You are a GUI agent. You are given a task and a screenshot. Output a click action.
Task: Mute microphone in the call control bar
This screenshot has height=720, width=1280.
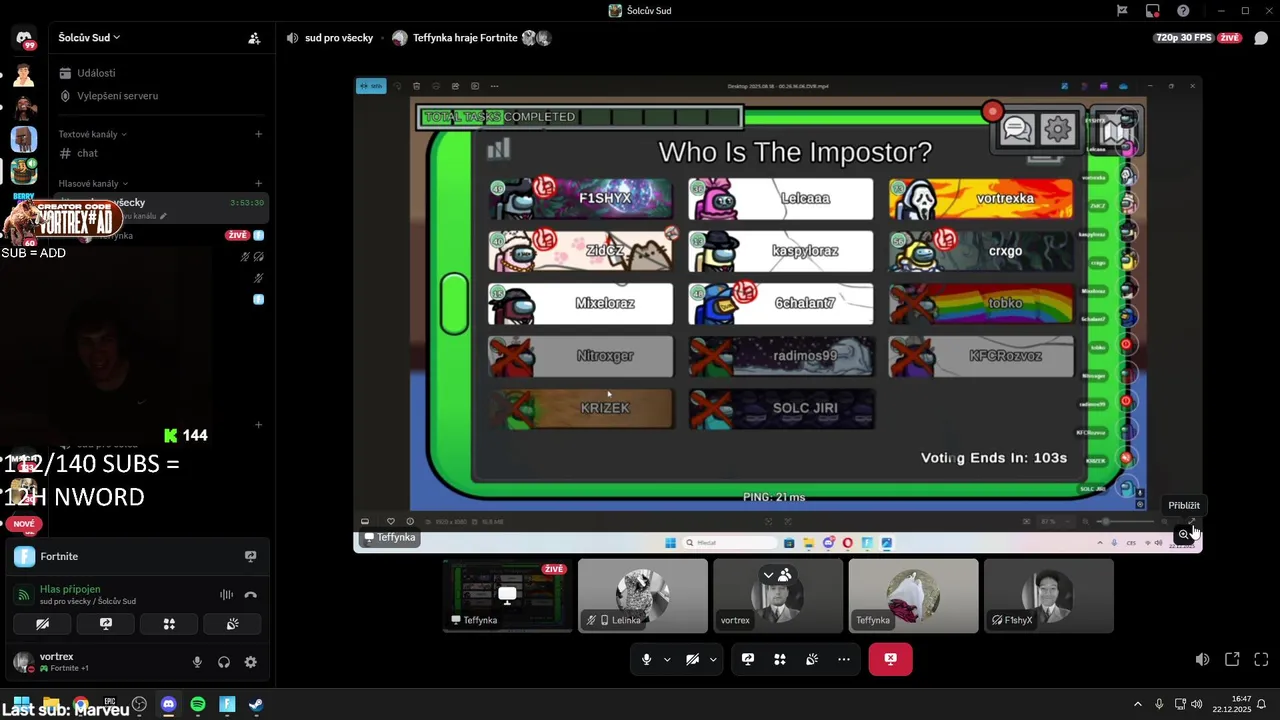(x=647, y=660)
